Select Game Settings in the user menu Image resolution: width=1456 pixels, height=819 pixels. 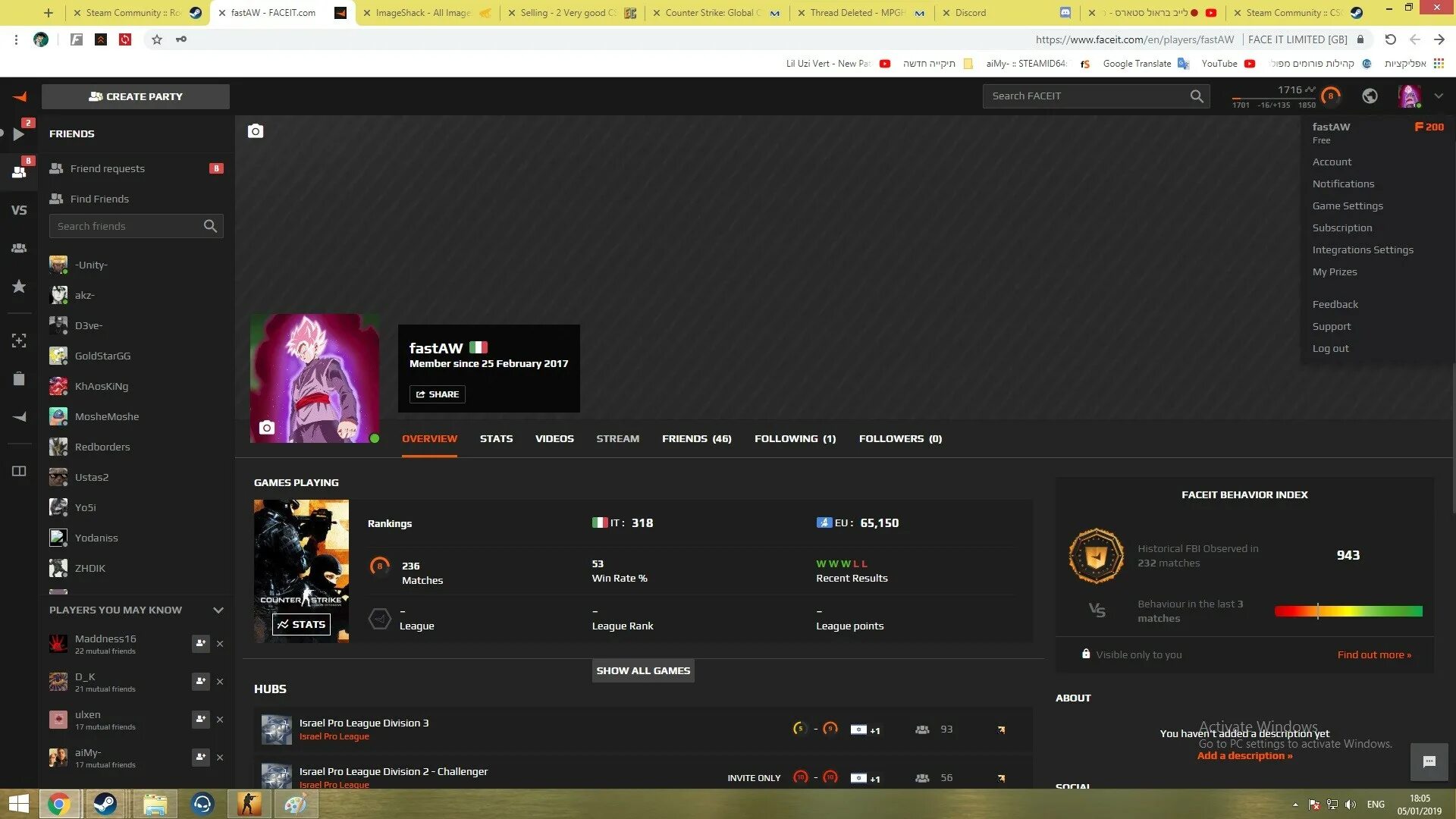pyautogui.click(x=1348, y=206)
